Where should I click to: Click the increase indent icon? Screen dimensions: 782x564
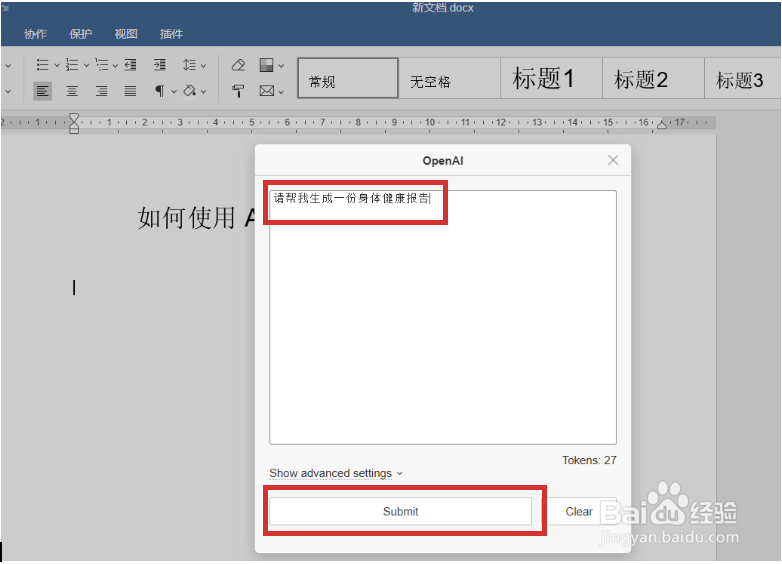(x=160, y=65)
